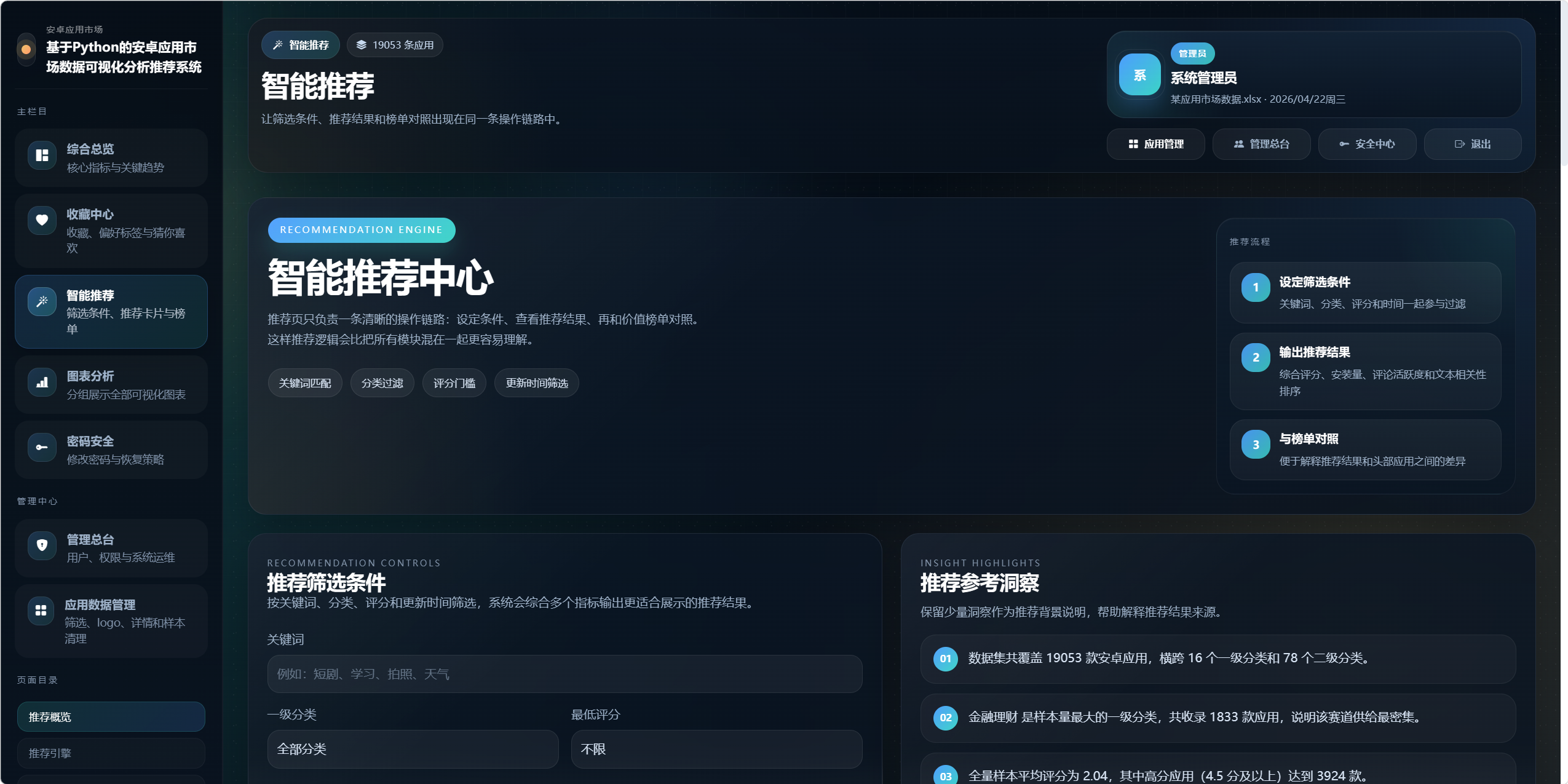Open the 最低评分 dropdown showing 不限
The width and height of the screenshot is (1568, 784).
click(716, 749)
